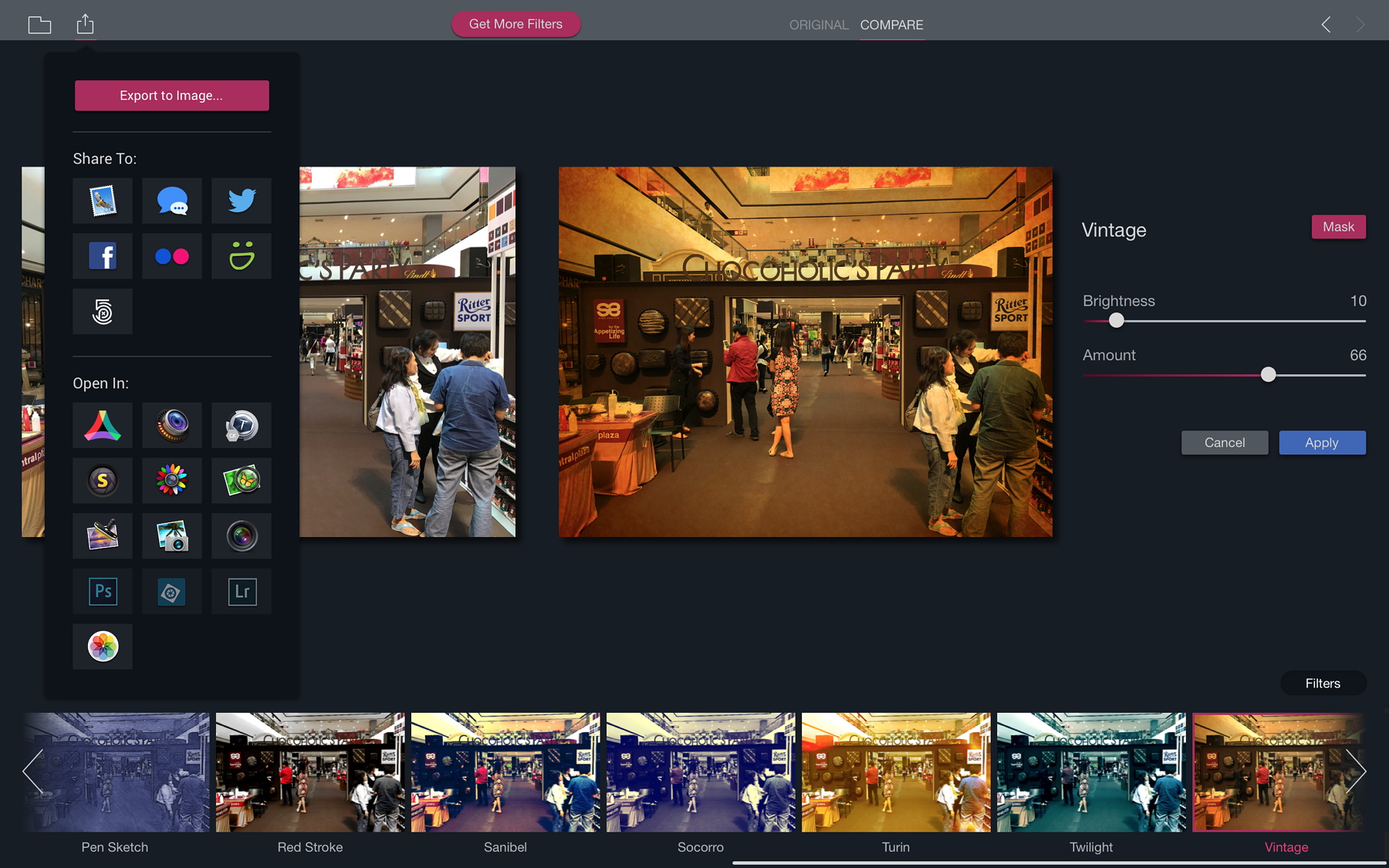This screenshot has height=868, width=1389.
Task: Click the Vintage filtered preview image
Action: pyautogui.click(x=806, y=352)
